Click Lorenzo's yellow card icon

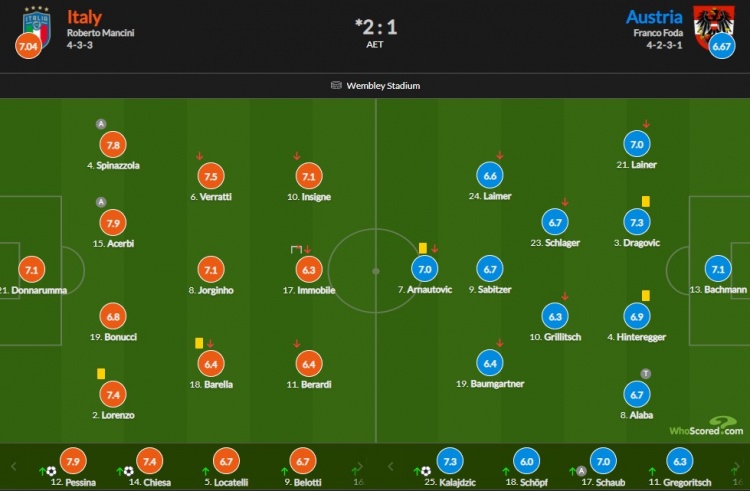point(101,373)
